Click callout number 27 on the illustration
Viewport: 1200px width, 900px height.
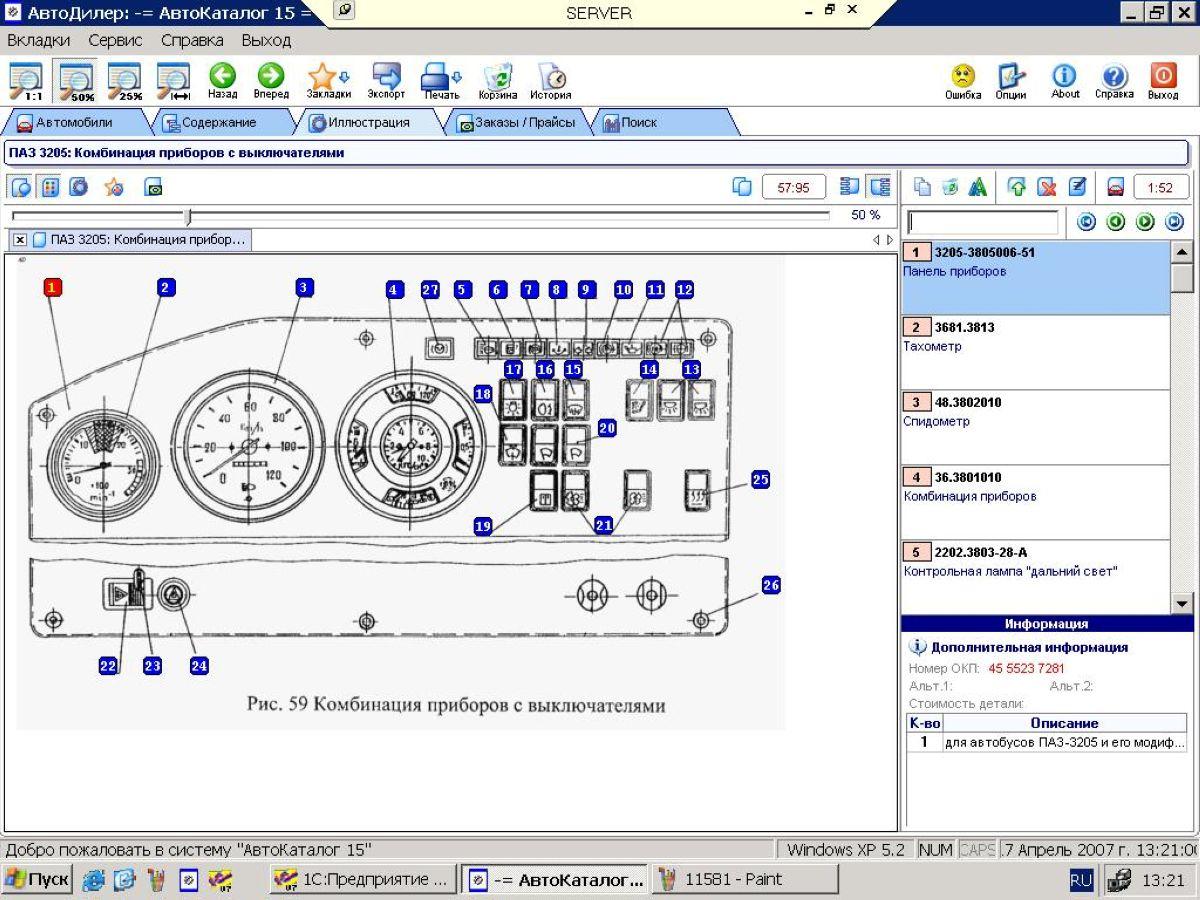pos(430,290)
